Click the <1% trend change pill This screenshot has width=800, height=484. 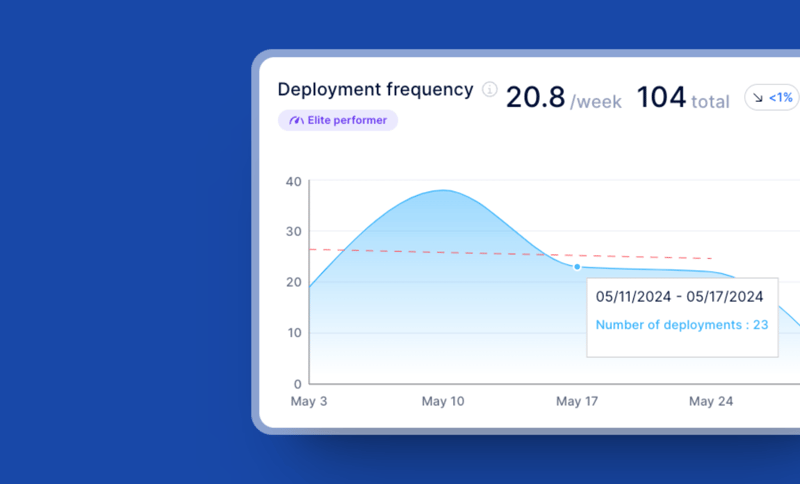coord(772,97)
